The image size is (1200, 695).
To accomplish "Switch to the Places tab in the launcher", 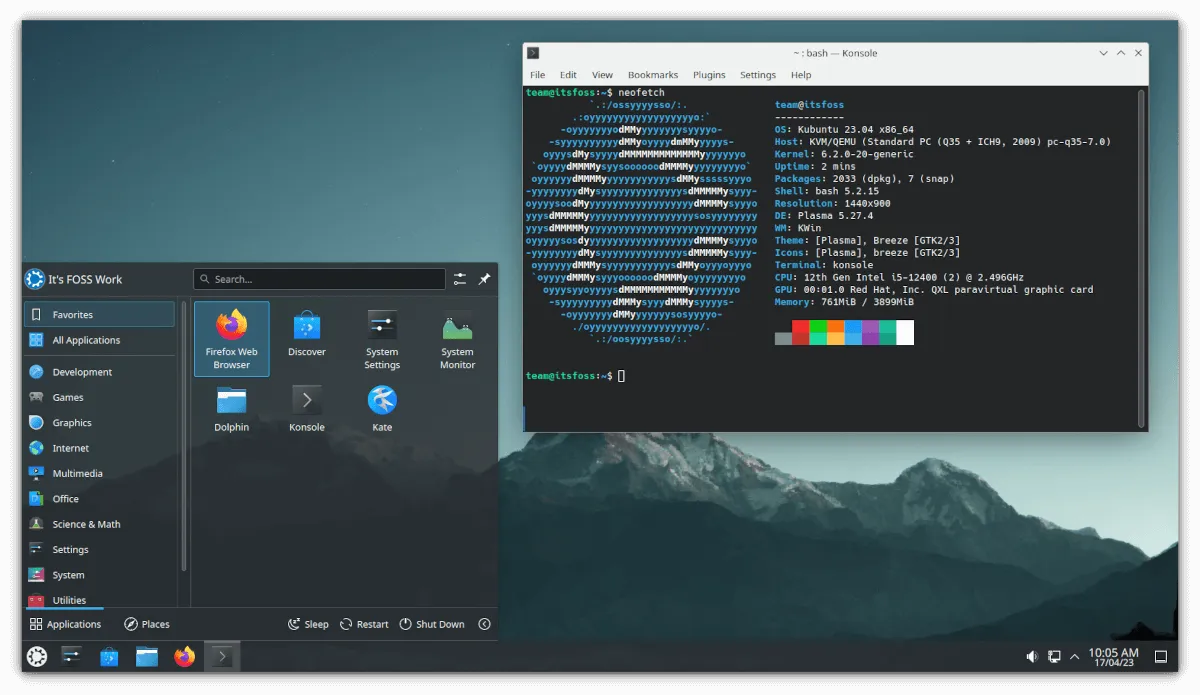I will tap(146, 623).
